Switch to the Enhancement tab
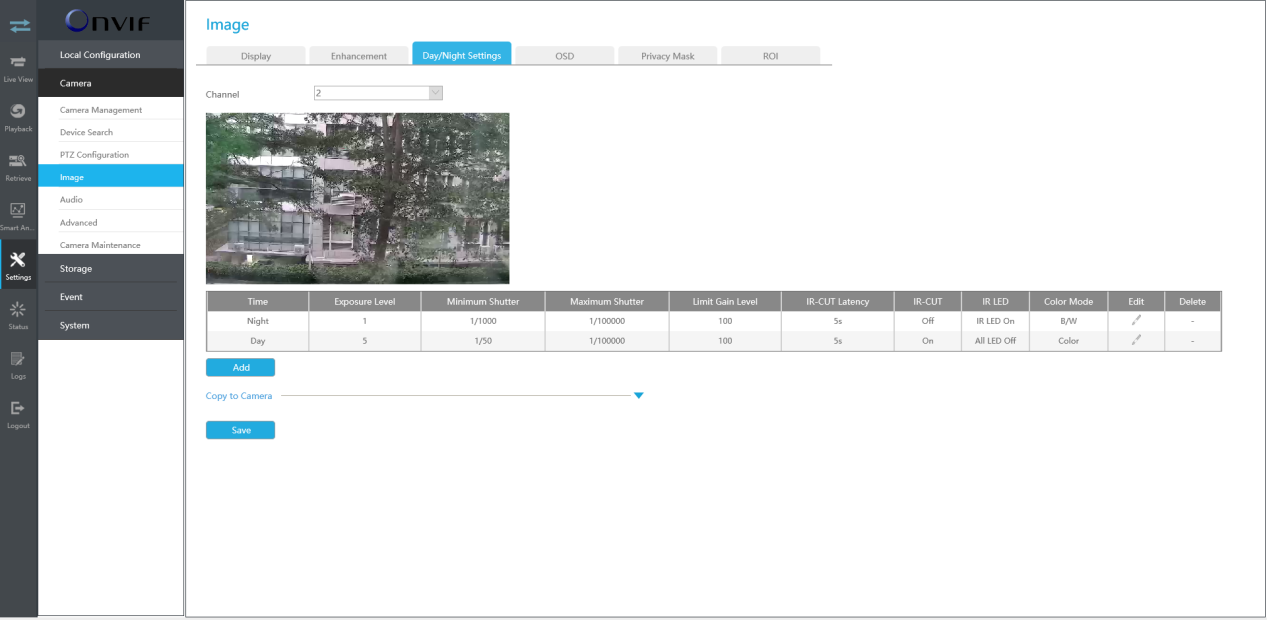The width and height of the screenshot is (1267, 620). coord(359,56)
